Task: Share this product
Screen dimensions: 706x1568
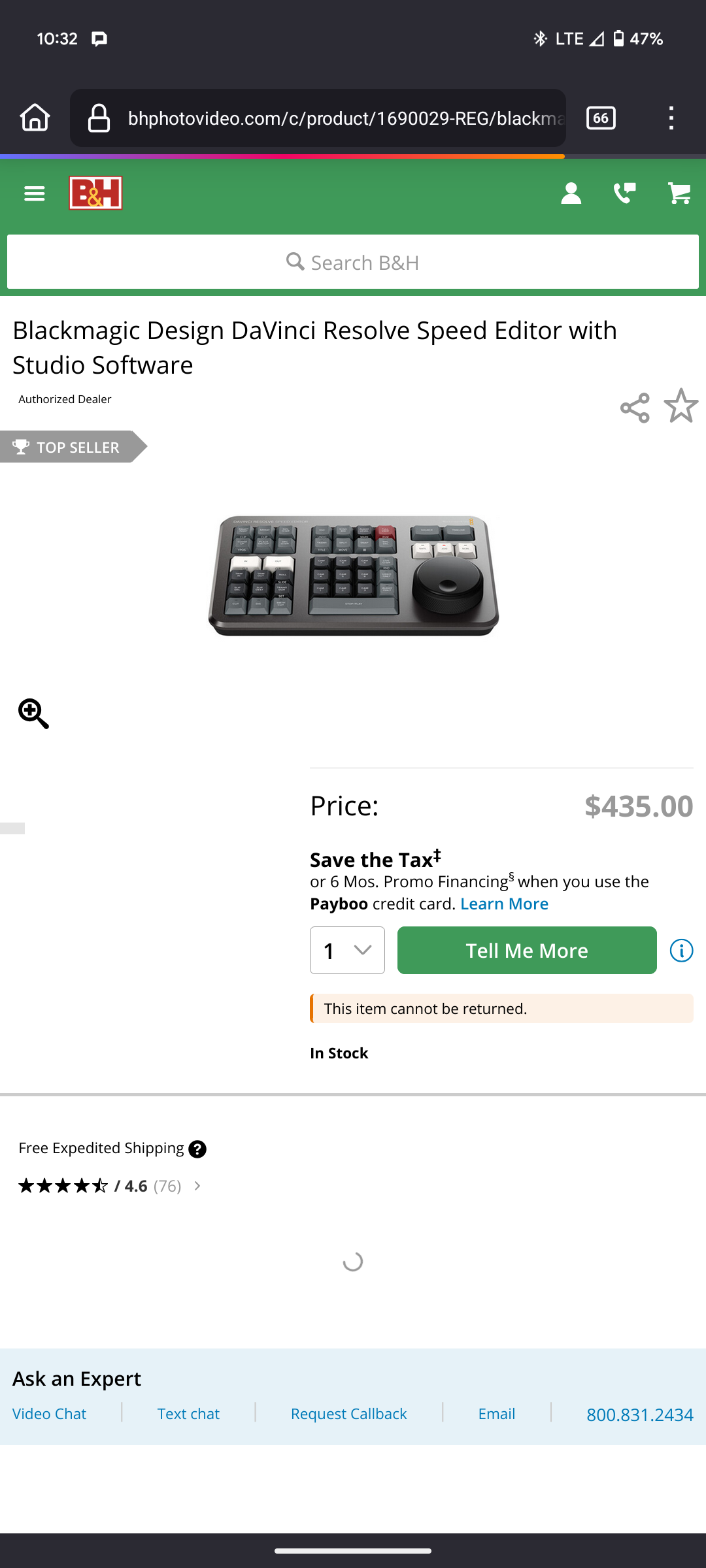Action: (635, 406)
